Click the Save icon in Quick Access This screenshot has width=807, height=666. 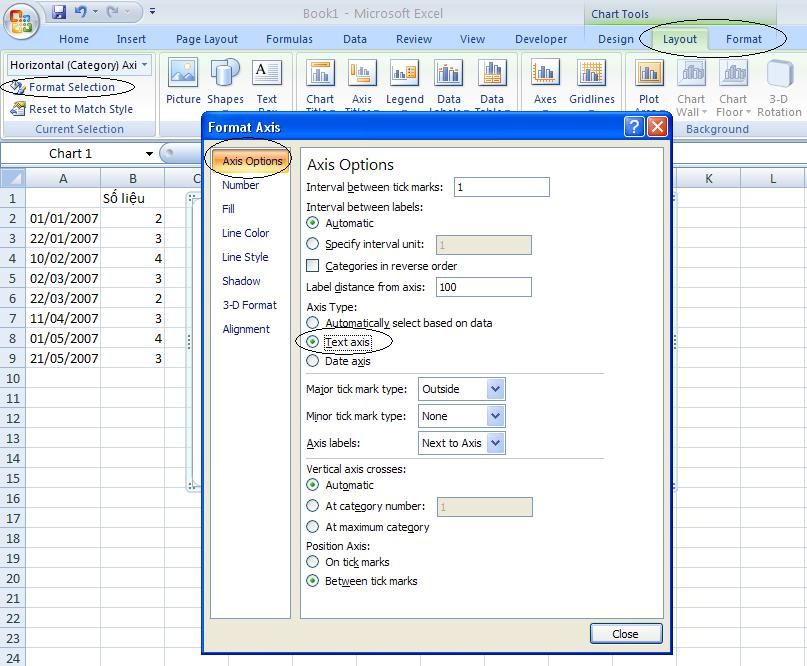pos(59,13)
